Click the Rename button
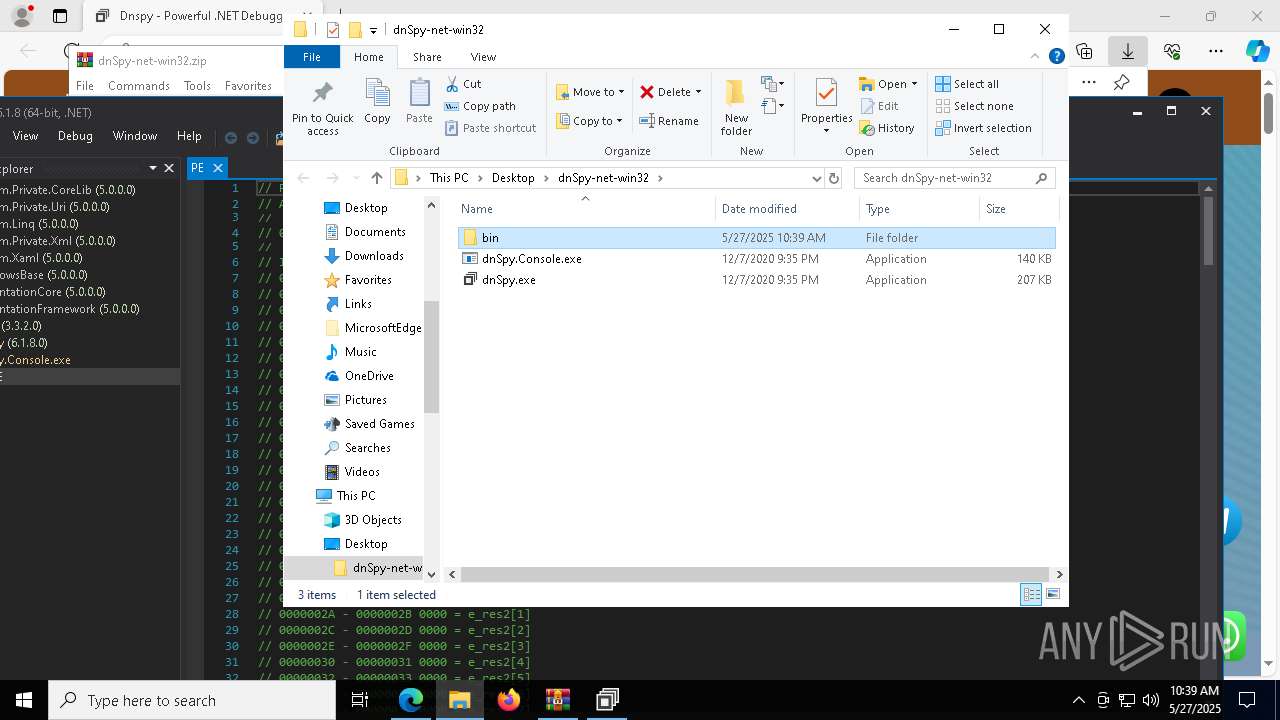 click(669, 121)
